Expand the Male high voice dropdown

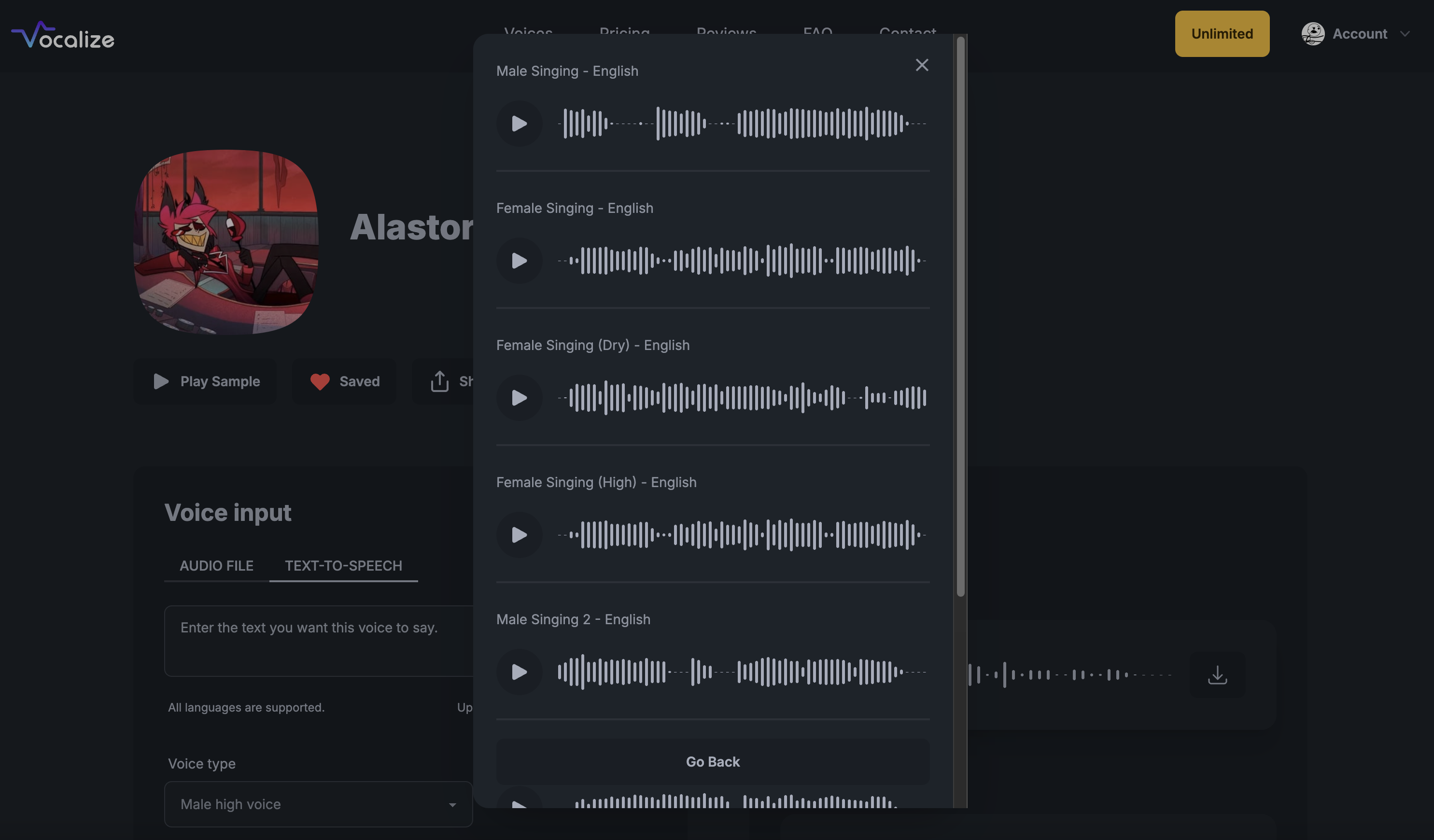pyautogui.click(x=318, y=804)
